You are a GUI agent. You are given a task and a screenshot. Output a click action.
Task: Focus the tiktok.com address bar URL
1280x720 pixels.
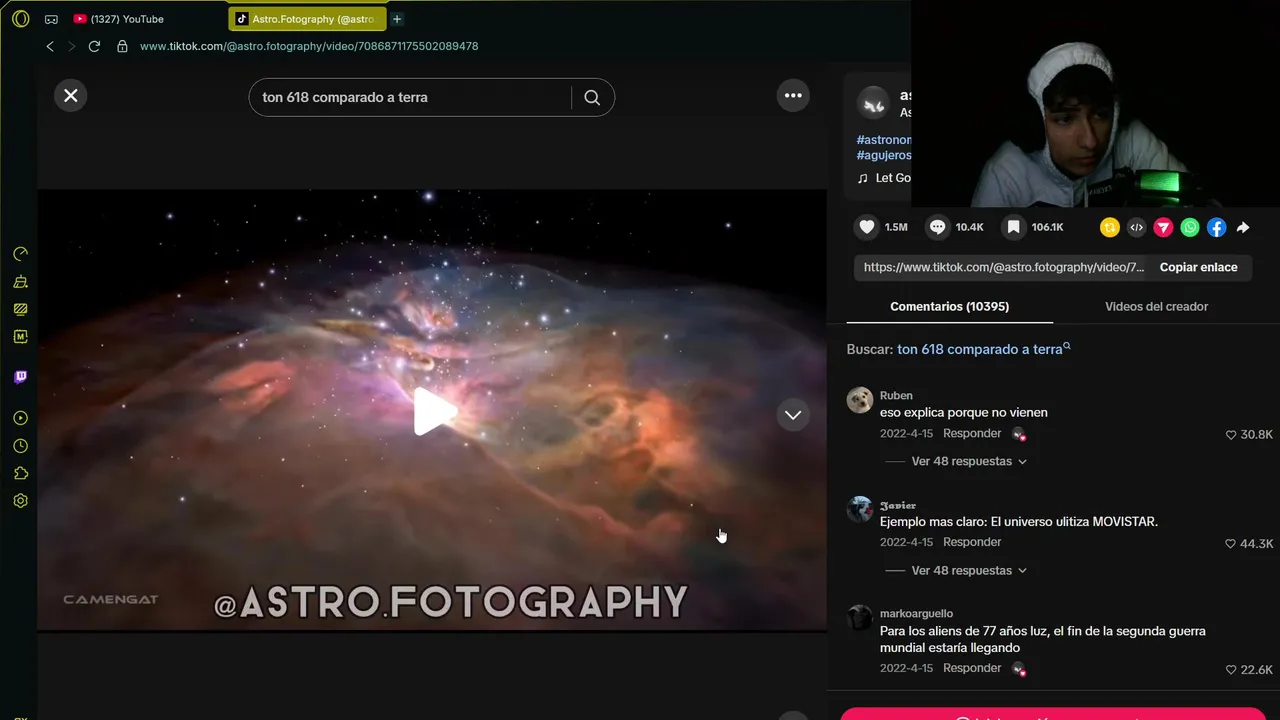[309, 46]
